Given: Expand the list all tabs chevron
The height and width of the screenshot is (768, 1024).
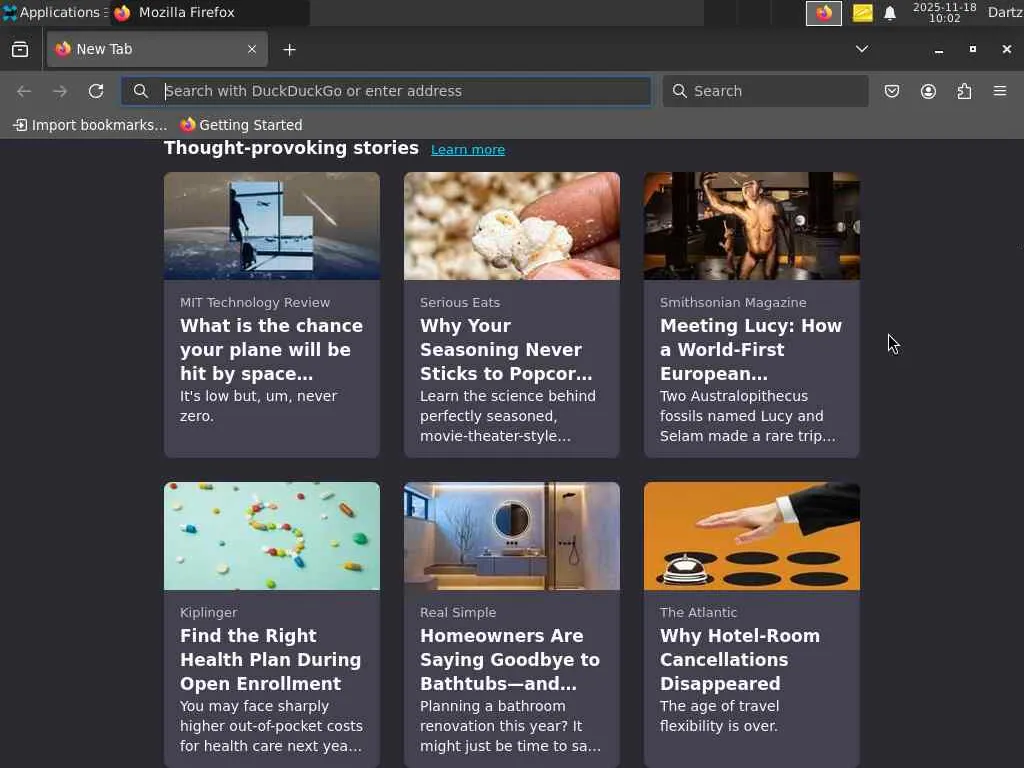Looking at the screenshot, I should (x=862, y=49).
